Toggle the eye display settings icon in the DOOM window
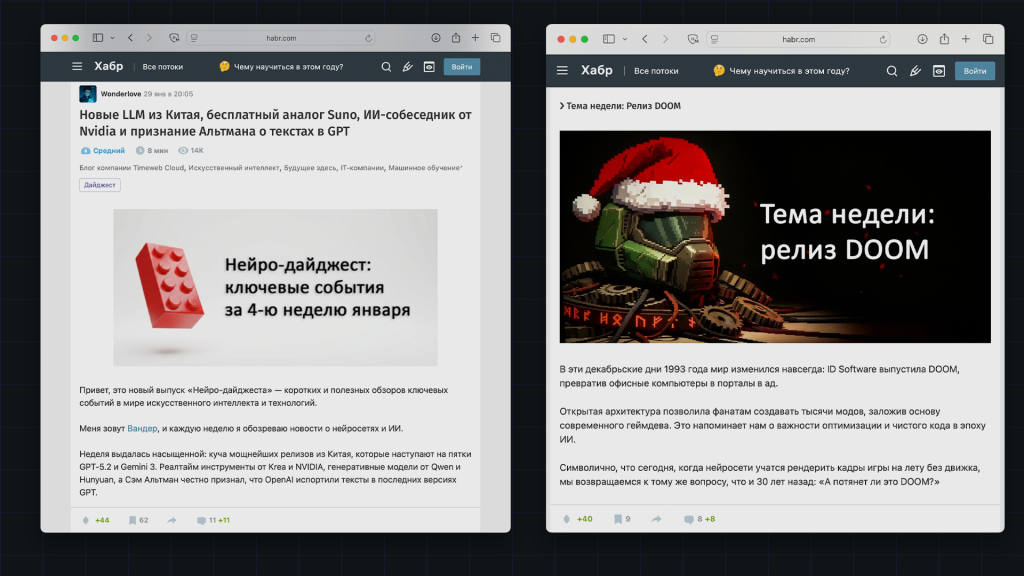The image size is (1024, 576). (x=939, y=71)
